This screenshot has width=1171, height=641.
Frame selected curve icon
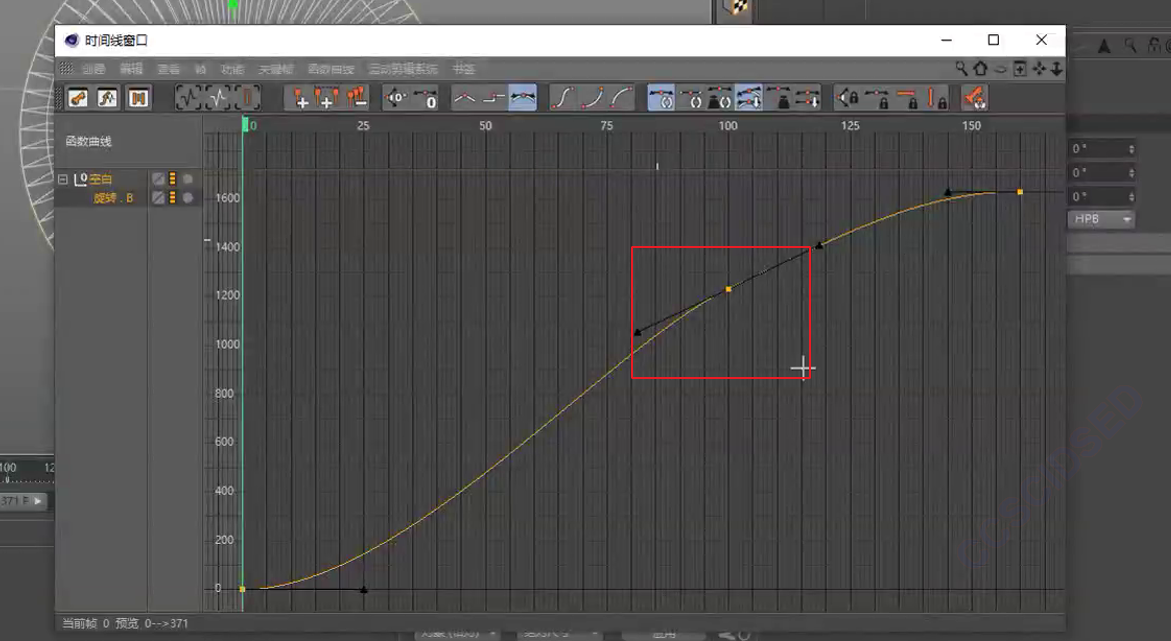[x=218, y=98]
